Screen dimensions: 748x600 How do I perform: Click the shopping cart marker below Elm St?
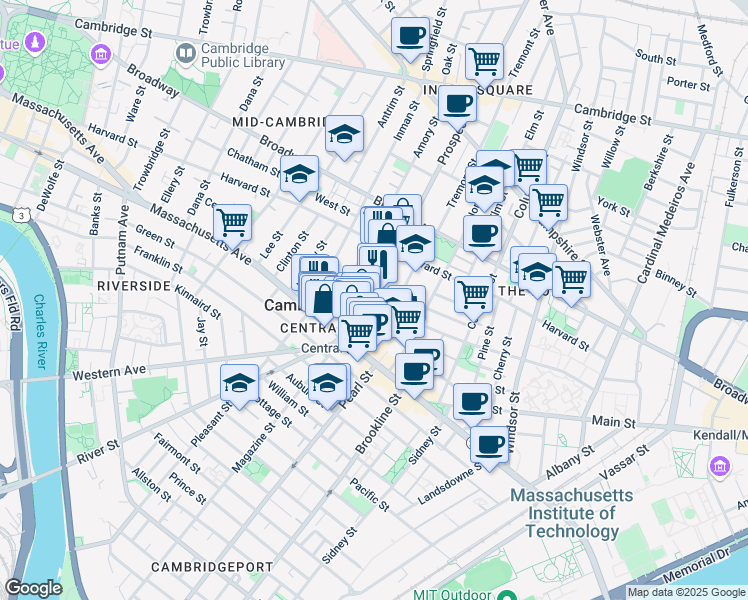click(x=530, y=167)
